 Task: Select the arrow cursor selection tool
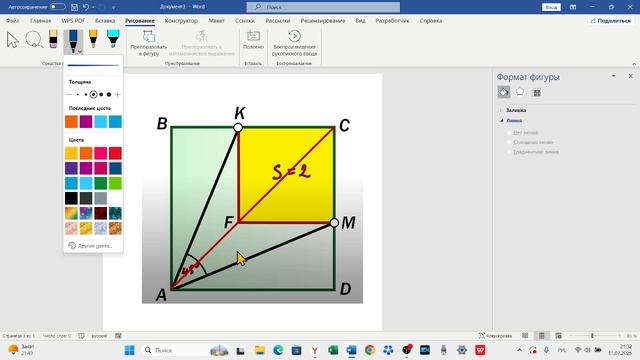click(x=13, y=40)
